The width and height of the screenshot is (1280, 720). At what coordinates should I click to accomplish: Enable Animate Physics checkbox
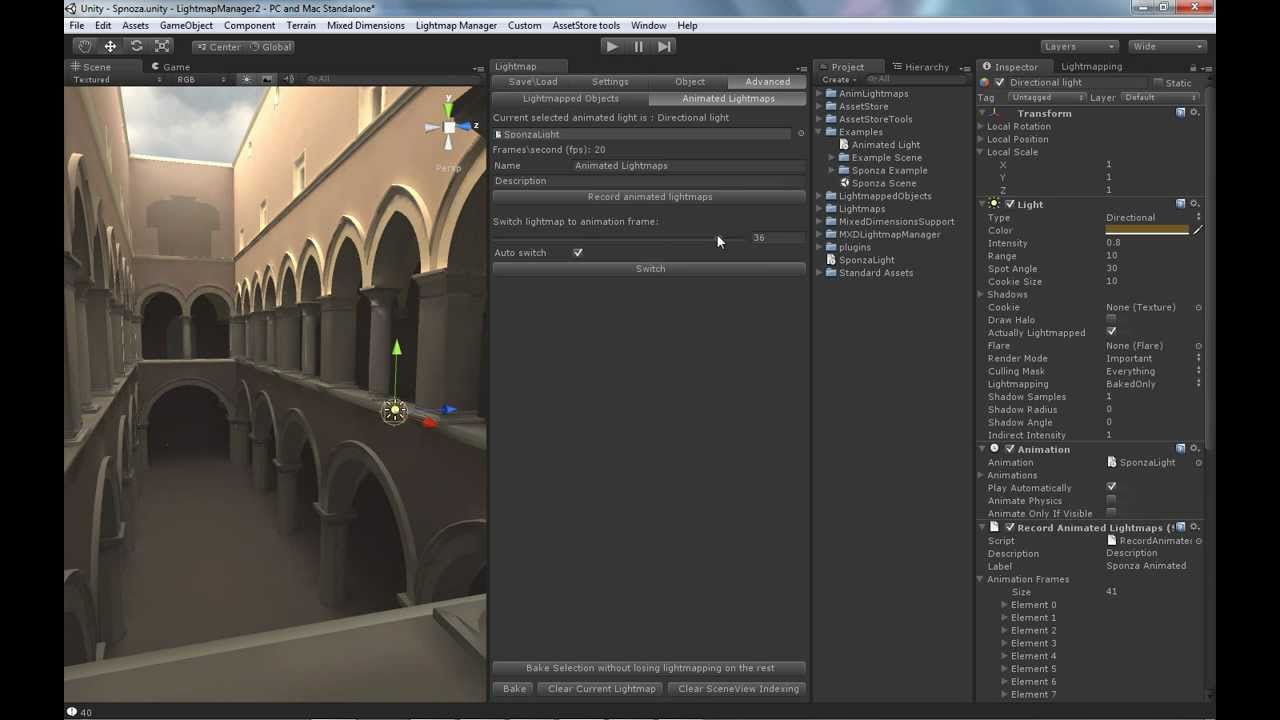[x=1111, y=500]
